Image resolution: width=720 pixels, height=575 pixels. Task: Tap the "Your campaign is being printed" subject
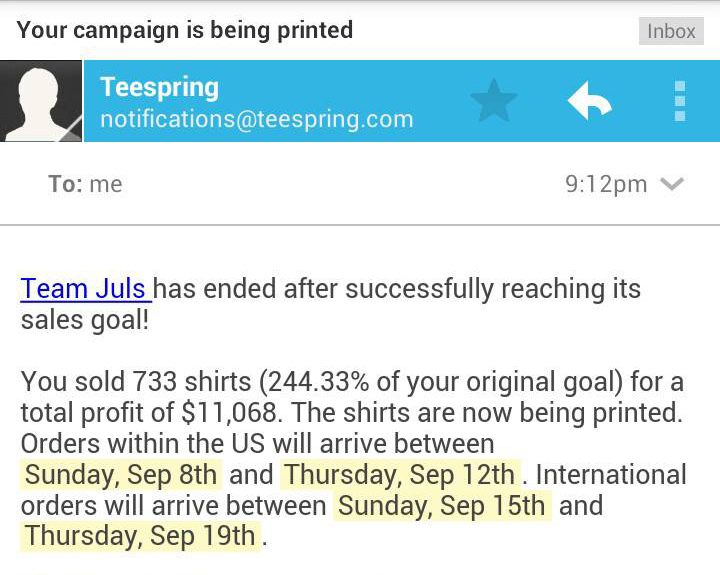pyautogui.click(x=185, y=30)
